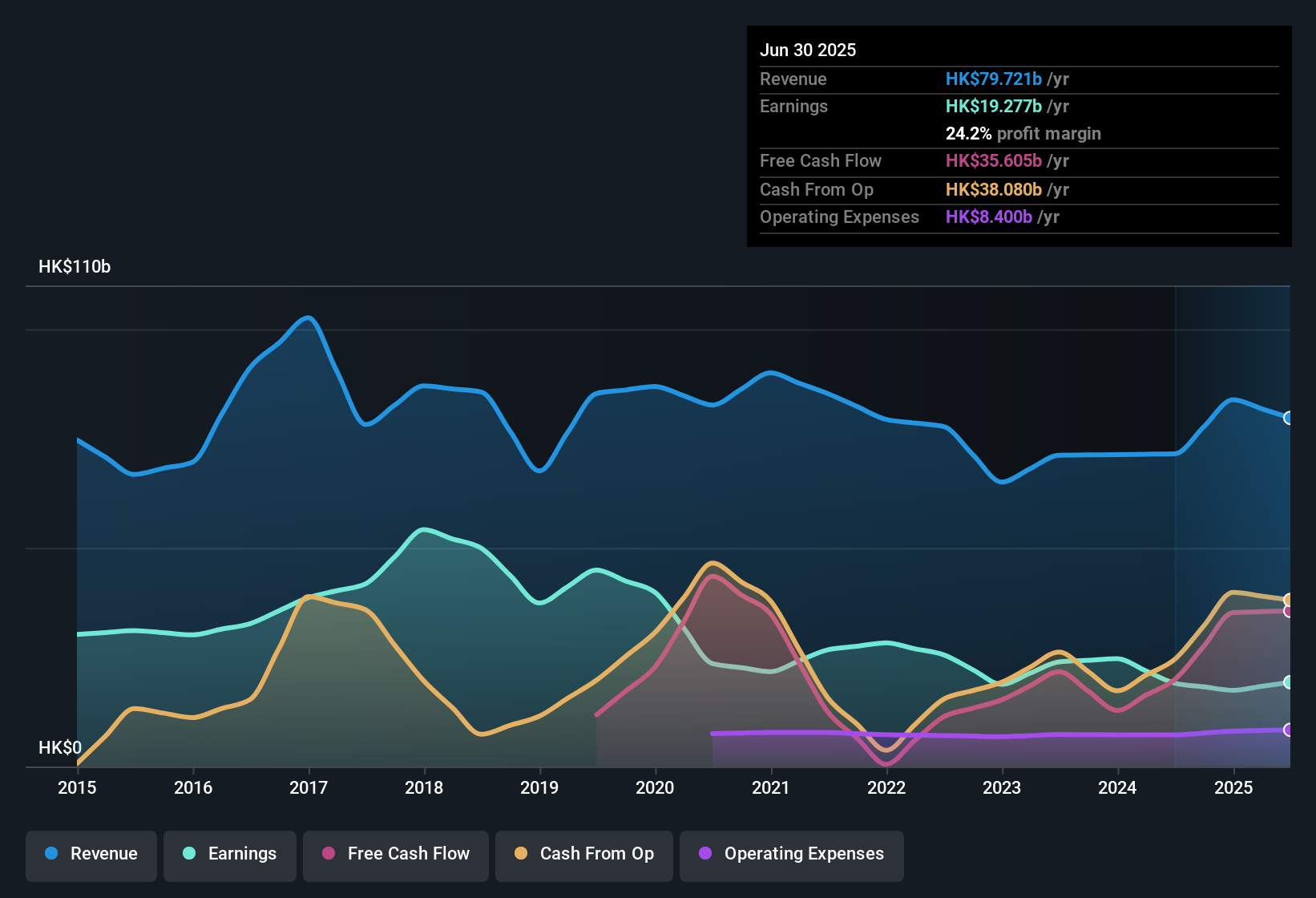Click the Revenue endpoint marker on the chart
The height and width of the screenshot is (898, 1316).
1289,418
